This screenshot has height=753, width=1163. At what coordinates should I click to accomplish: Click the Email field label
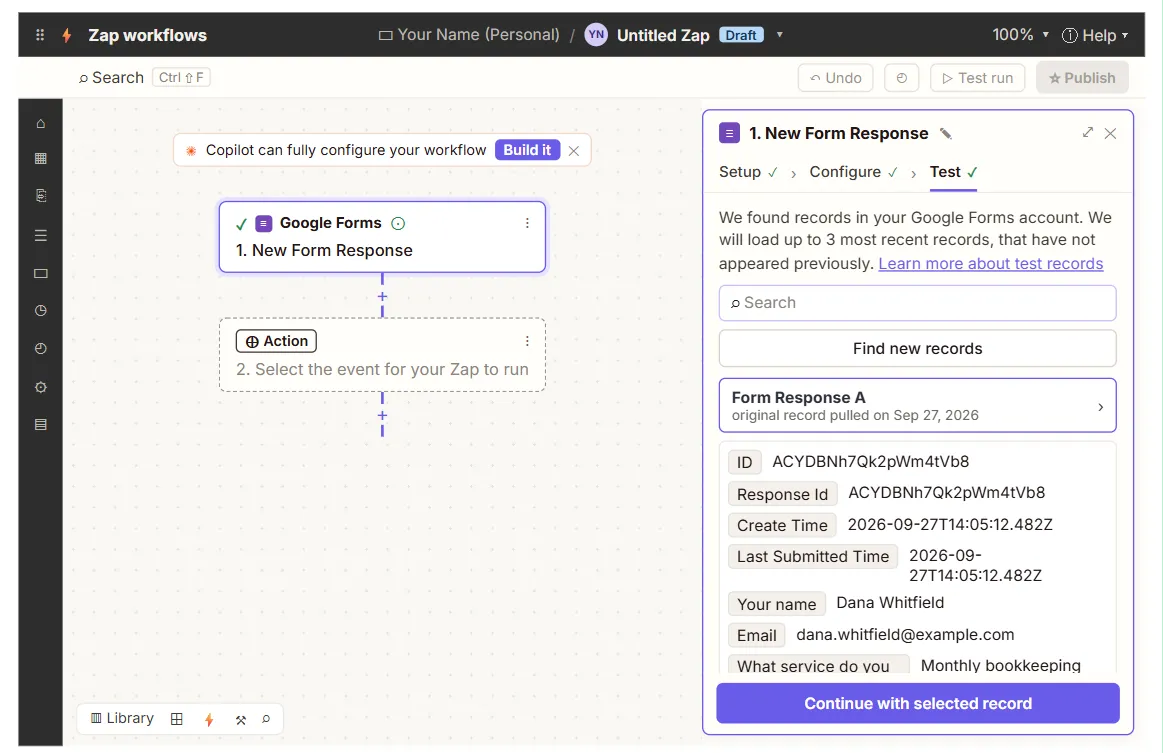756,635
